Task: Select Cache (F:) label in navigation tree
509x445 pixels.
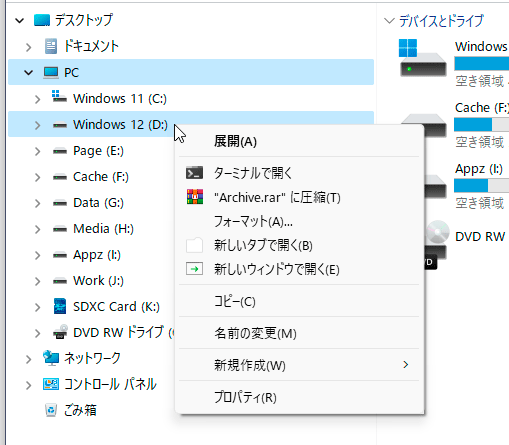Action: (x=101, y=177)
